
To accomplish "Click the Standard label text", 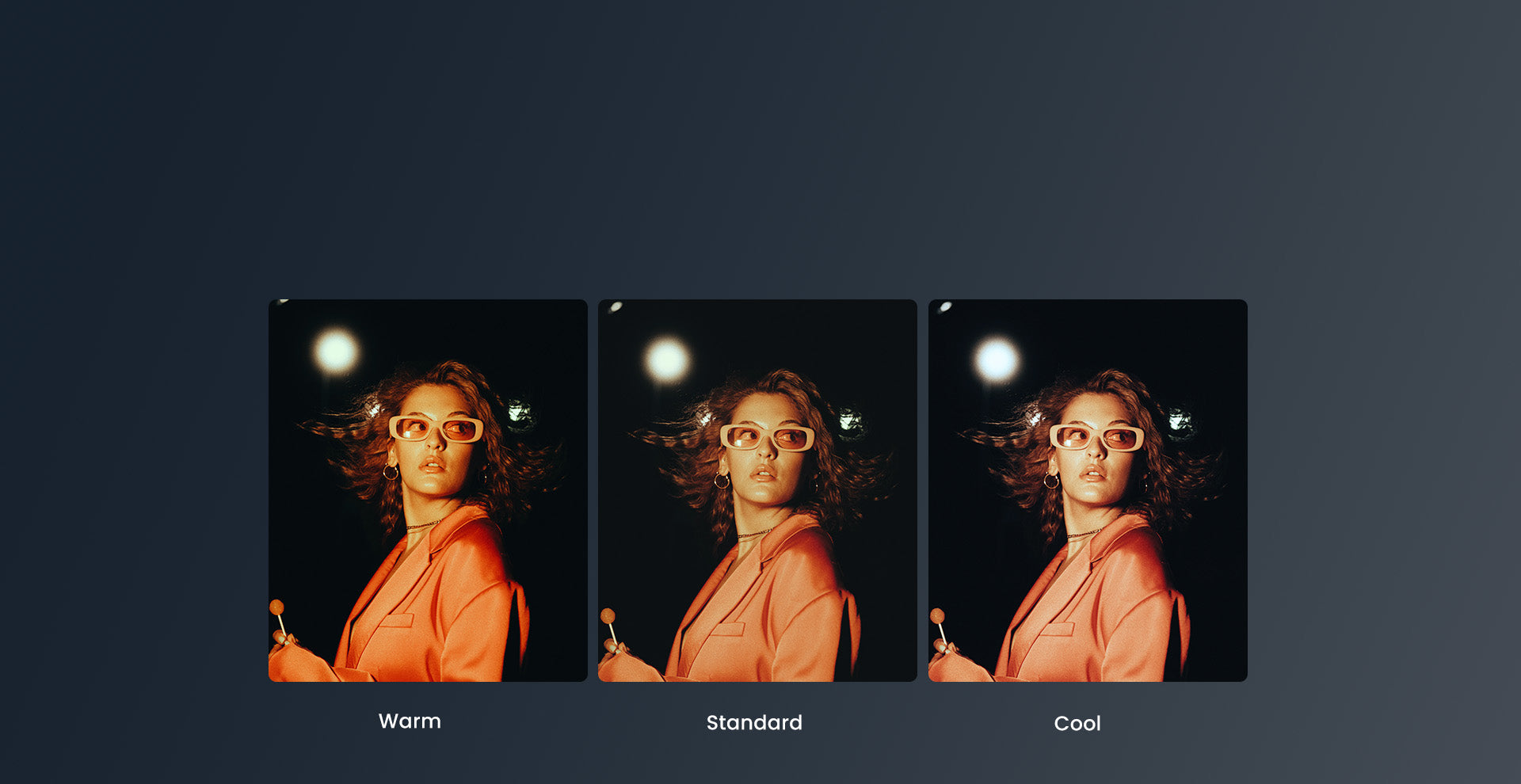I will (754, 722).
